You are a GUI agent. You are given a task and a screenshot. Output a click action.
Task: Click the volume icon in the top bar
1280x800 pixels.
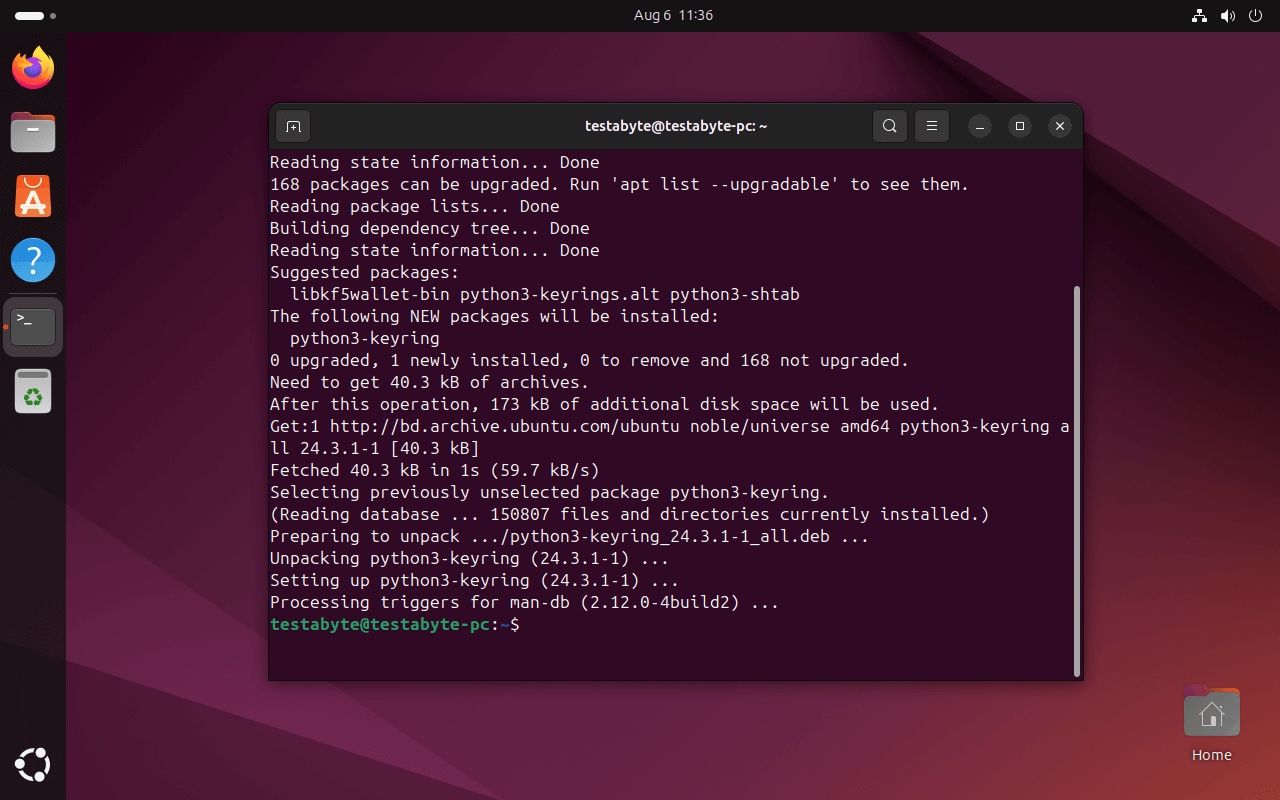1228,15
